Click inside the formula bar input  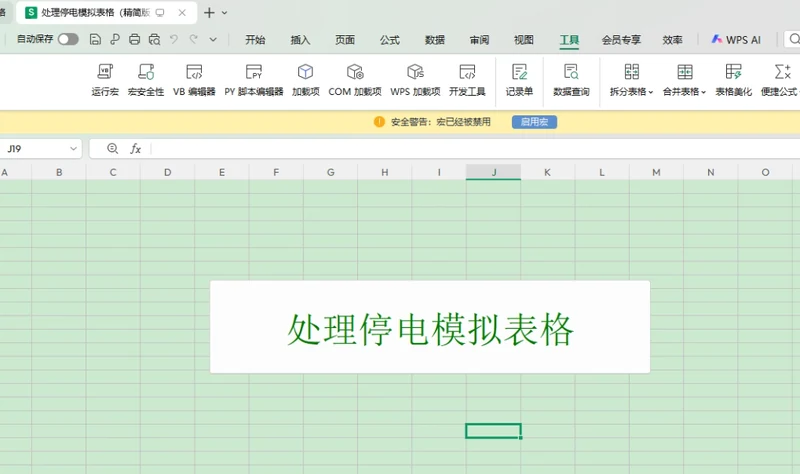474,148
